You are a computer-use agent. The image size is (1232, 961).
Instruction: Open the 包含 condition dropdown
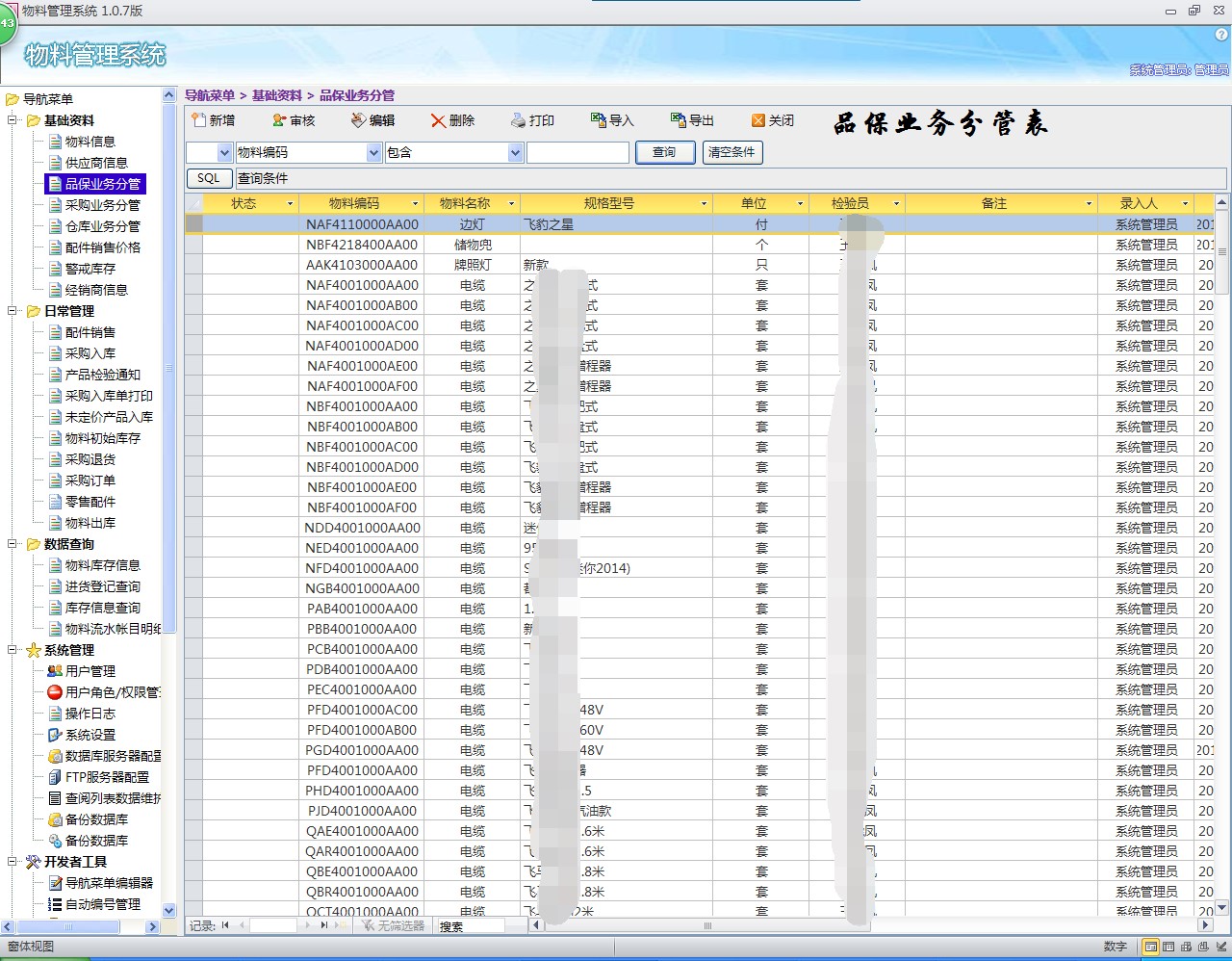click(515, 152)
